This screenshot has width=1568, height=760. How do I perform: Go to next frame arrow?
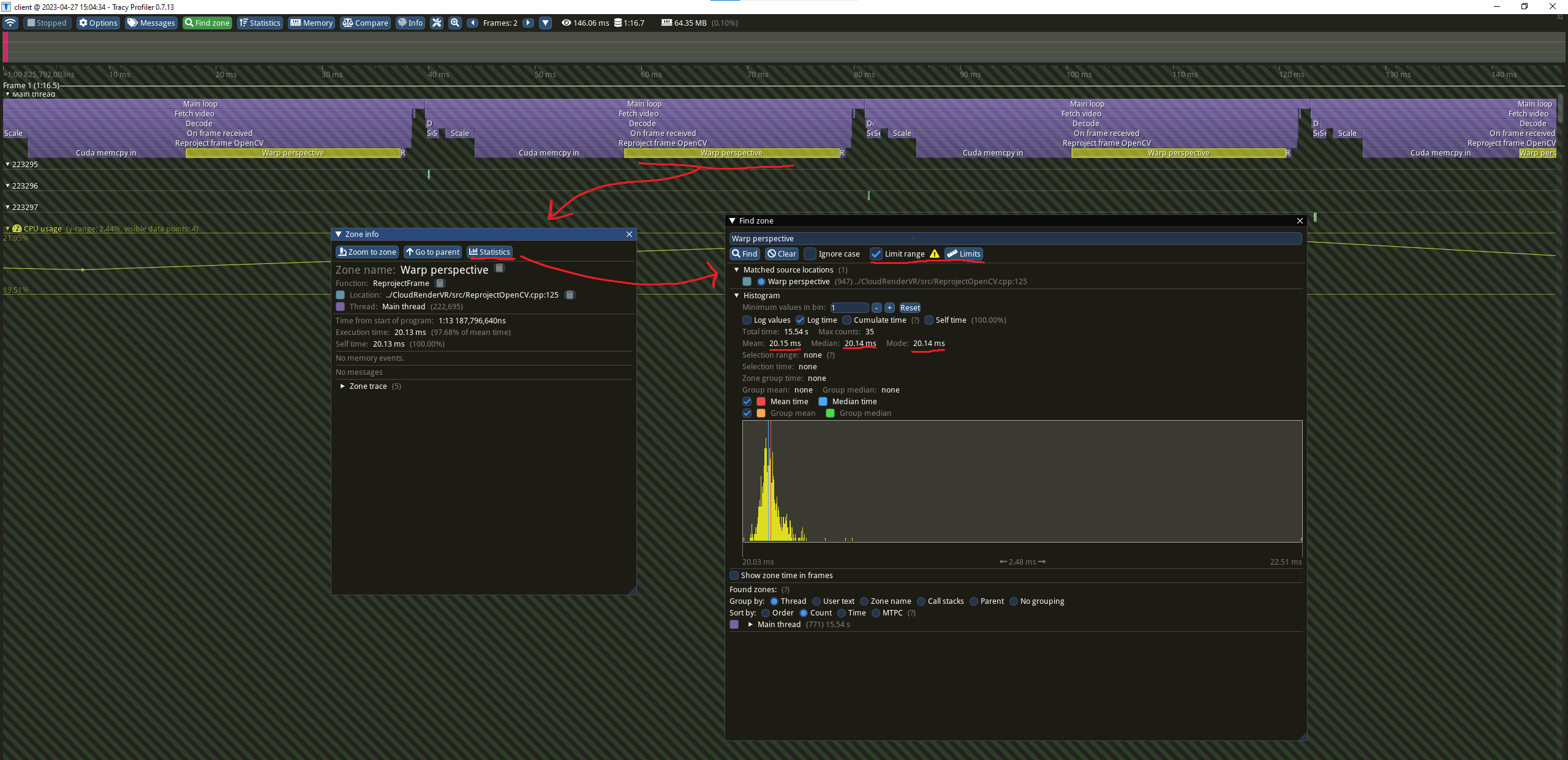pos(528,23)
